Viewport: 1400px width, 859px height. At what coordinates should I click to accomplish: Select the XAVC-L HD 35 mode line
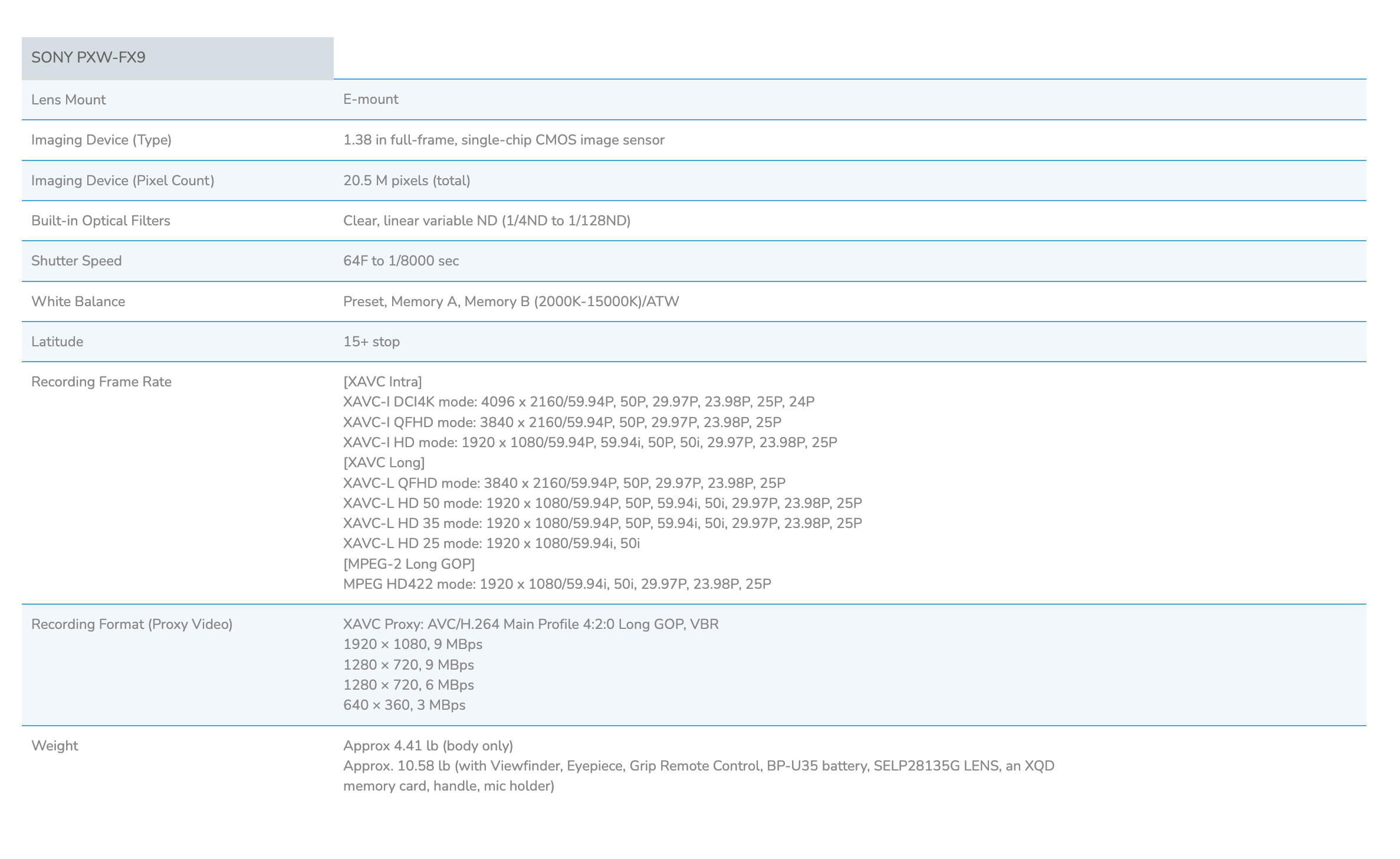603,523
